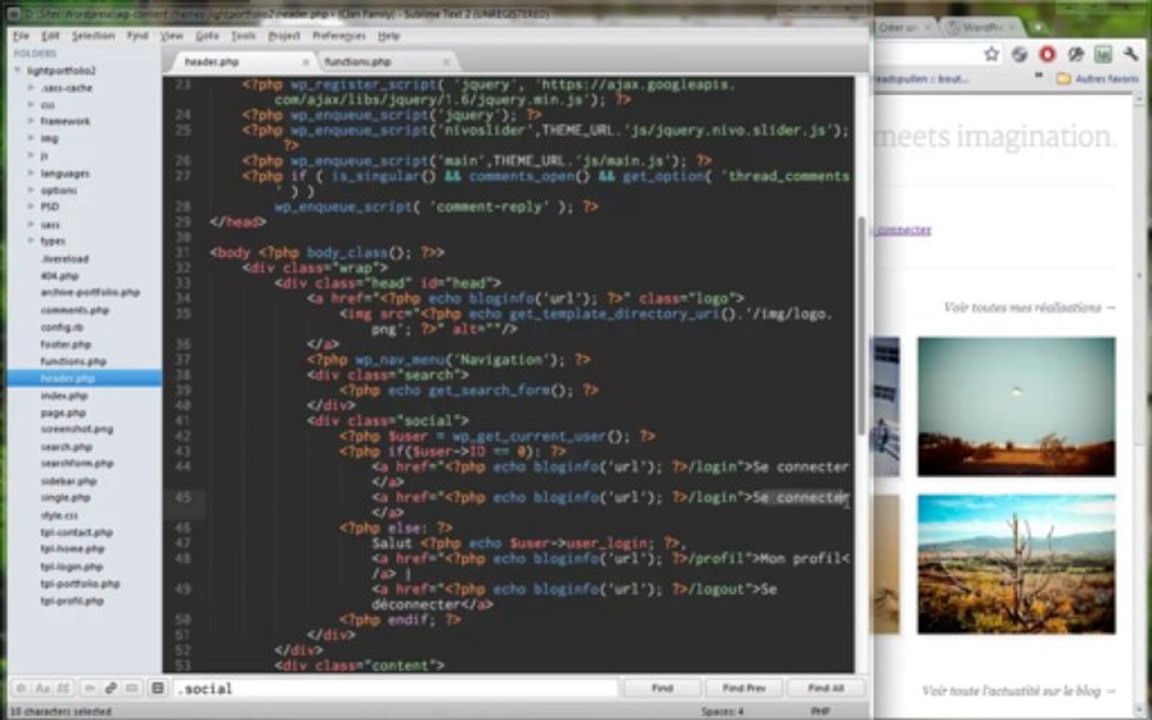Open index.php in the sidebar
This screenshot has height=720, width=1152.
coord(63,395)
